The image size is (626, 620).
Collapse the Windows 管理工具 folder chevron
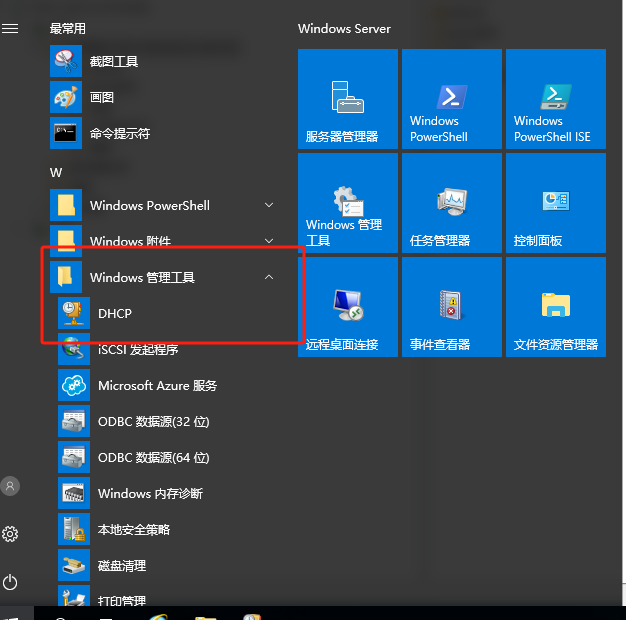(269, 277)
